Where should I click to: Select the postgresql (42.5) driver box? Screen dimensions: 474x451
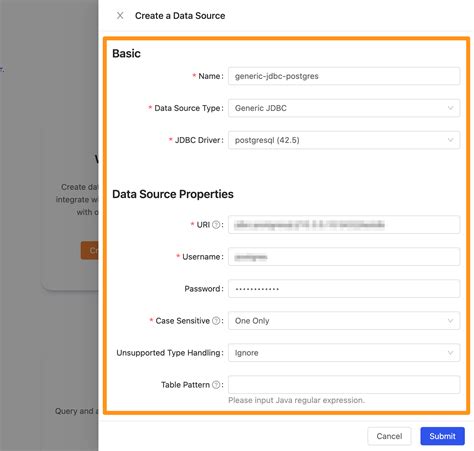(344, 140)
